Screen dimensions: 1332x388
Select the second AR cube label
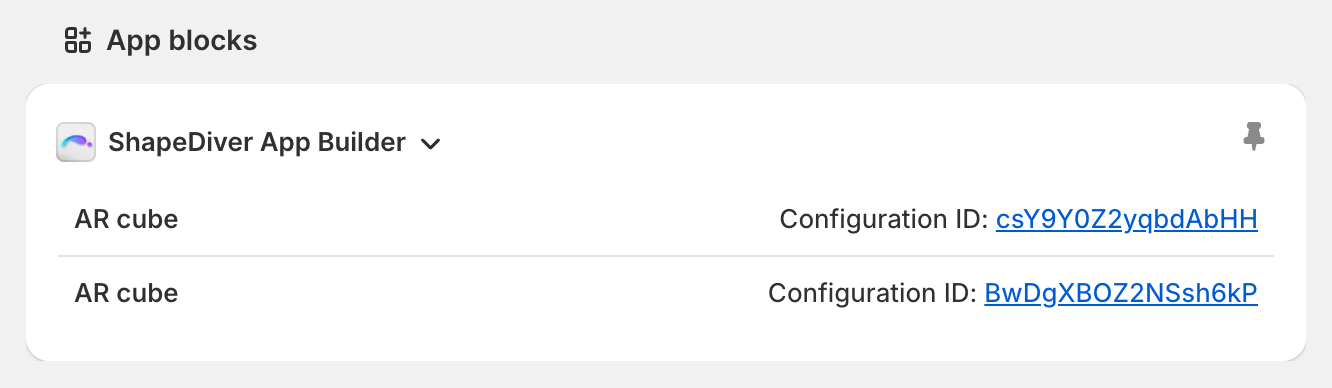click(x=126, y=294)
